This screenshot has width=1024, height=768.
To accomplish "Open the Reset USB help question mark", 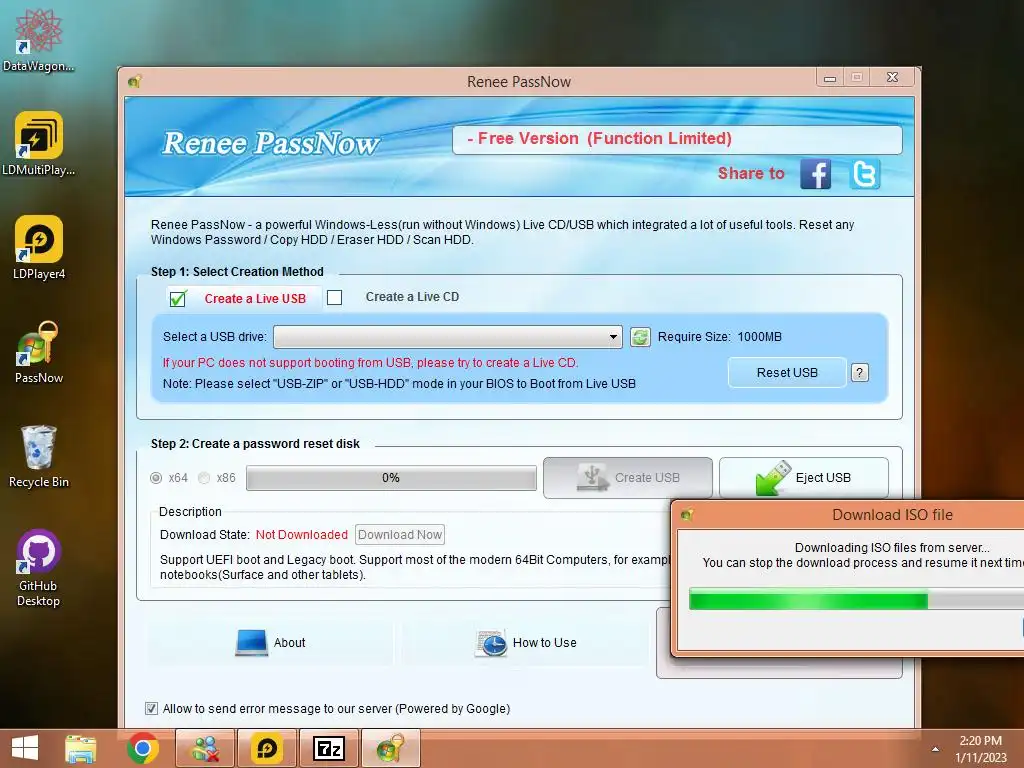I will [x=859, y=373].
